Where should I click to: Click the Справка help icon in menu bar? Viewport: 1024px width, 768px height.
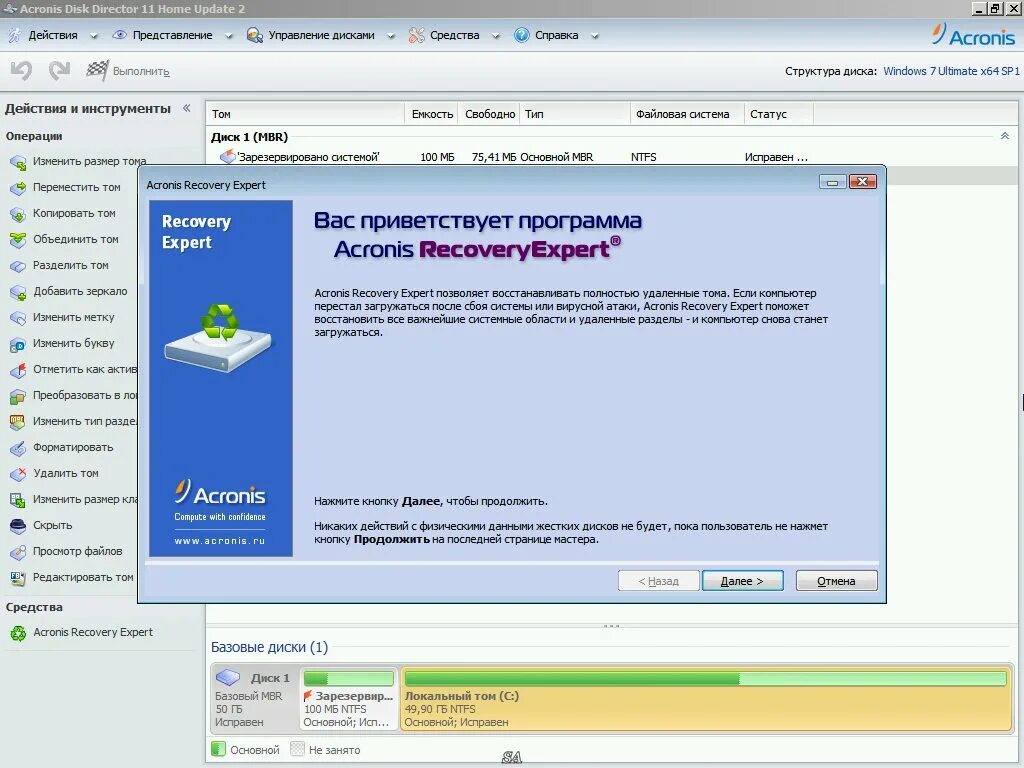(x=522, y=35)
